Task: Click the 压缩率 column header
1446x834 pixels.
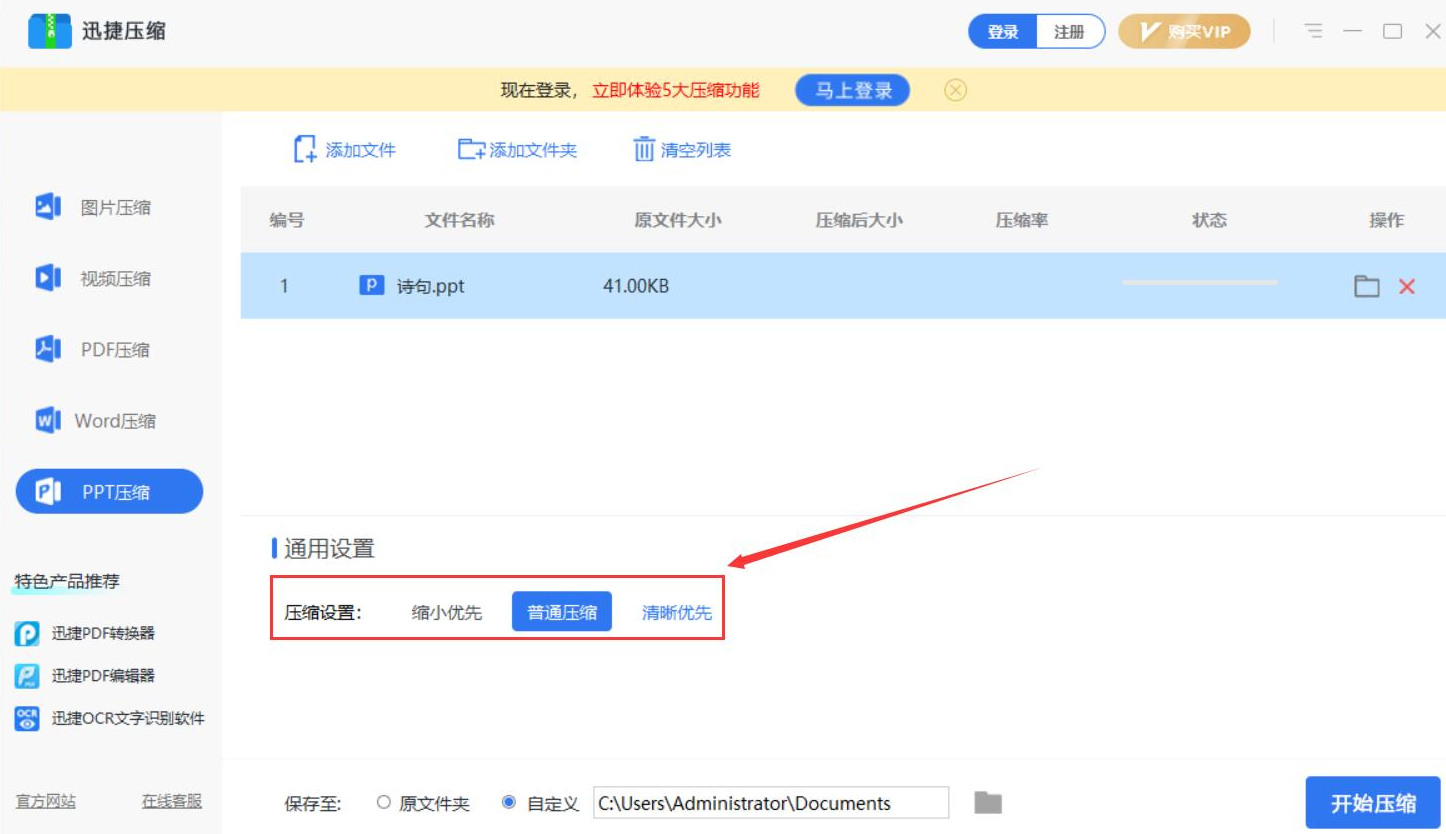Action: point(1022,220)
